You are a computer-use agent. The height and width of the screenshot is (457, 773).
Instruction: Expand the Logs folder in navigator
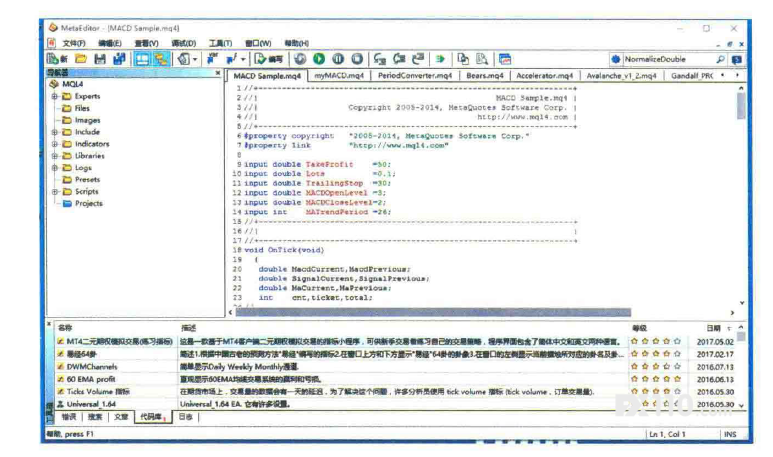pyautogui.click(x=55, y=168)
